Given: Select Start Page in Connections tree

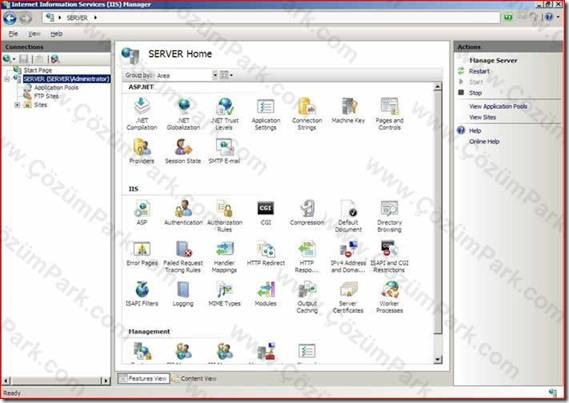Looking at the screenshot, I should tap(38, 70).
